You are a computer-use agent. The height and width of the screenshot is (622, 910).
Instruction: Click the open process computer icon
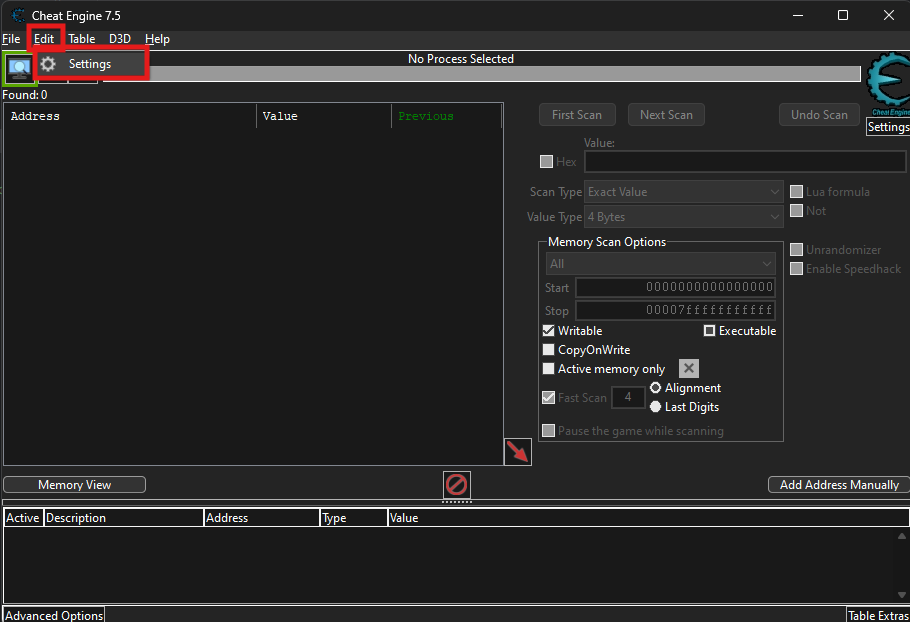18,68
